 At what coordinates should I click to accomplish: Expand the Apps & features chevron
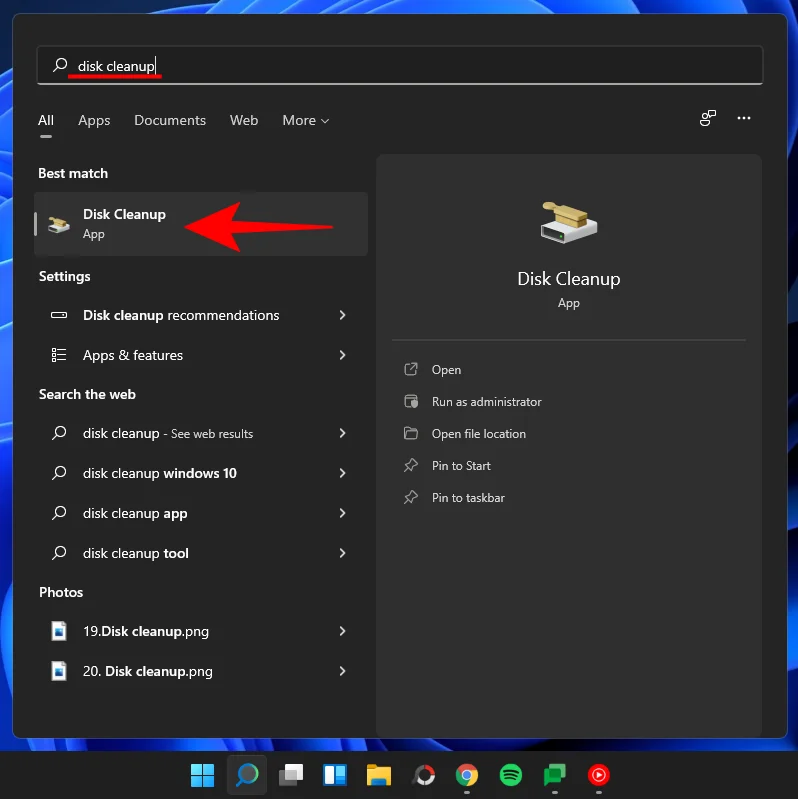tap(342, 355)
